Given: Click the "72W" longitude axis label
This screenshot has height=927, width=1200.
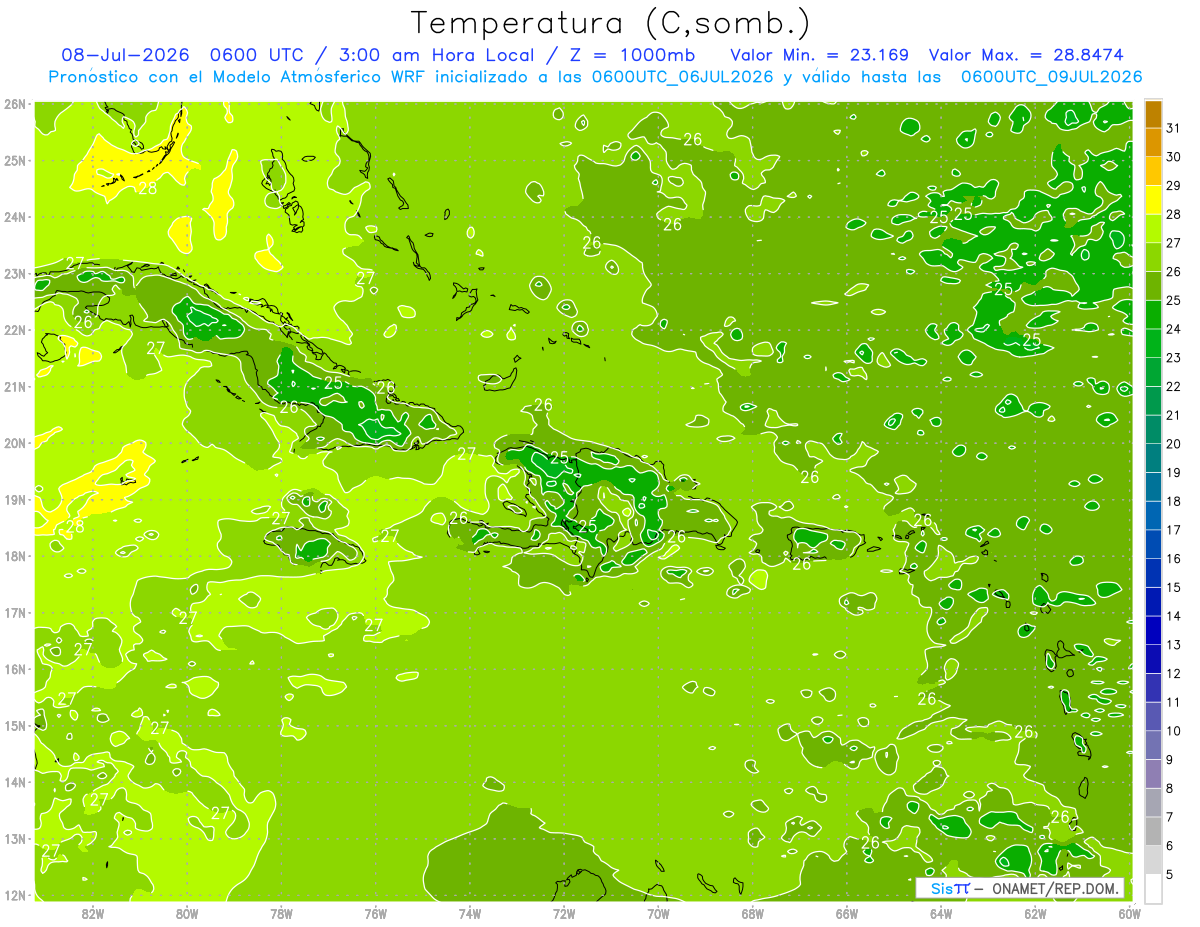Looking at the screenshot, I should click(x=564, y=913).
